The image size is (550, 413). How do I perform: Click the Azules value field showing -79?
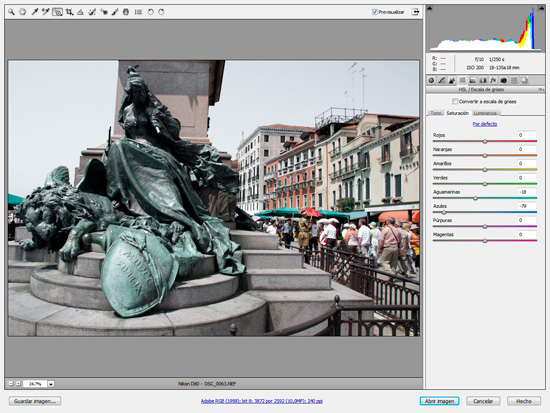pos(527,206)
